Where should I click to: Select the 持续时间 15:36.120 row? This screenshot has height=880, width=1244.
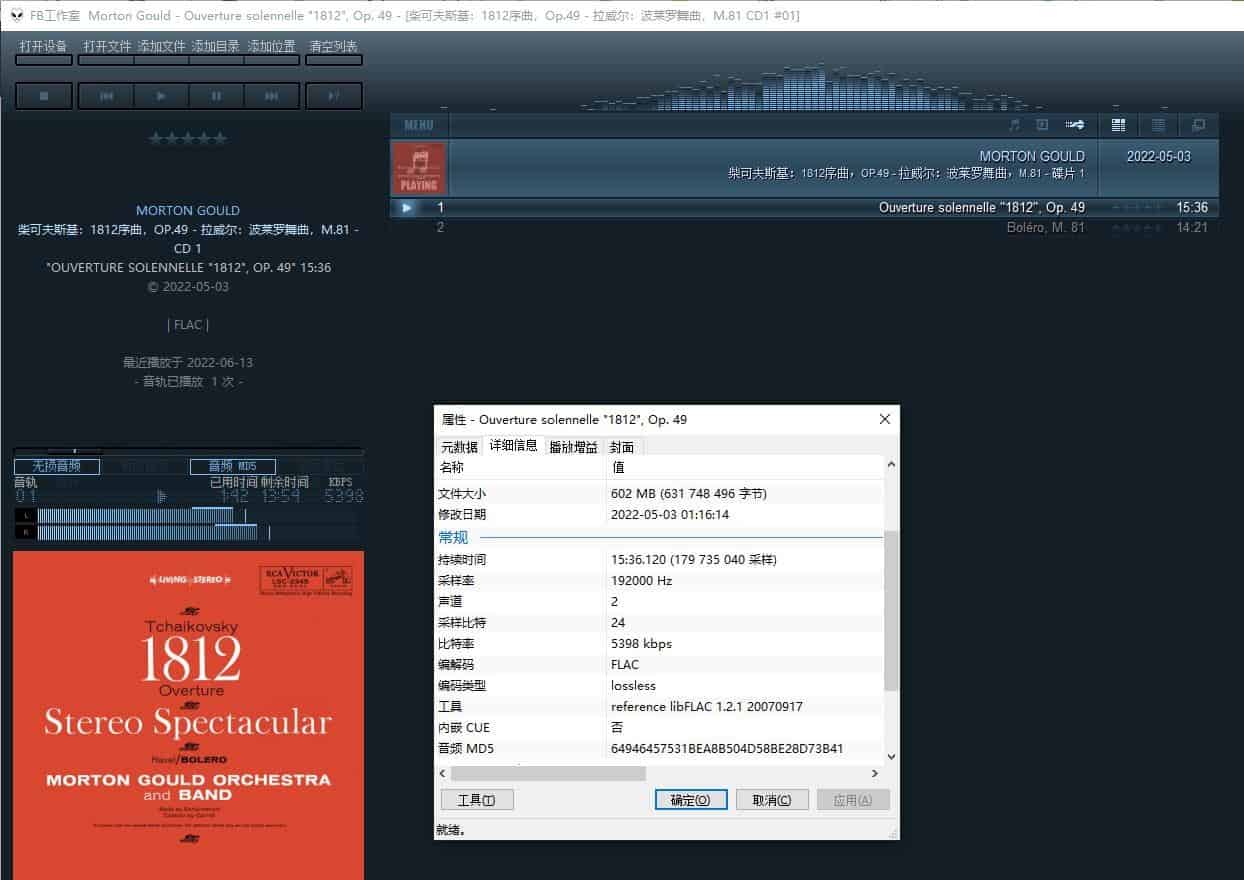pos(660,560)
